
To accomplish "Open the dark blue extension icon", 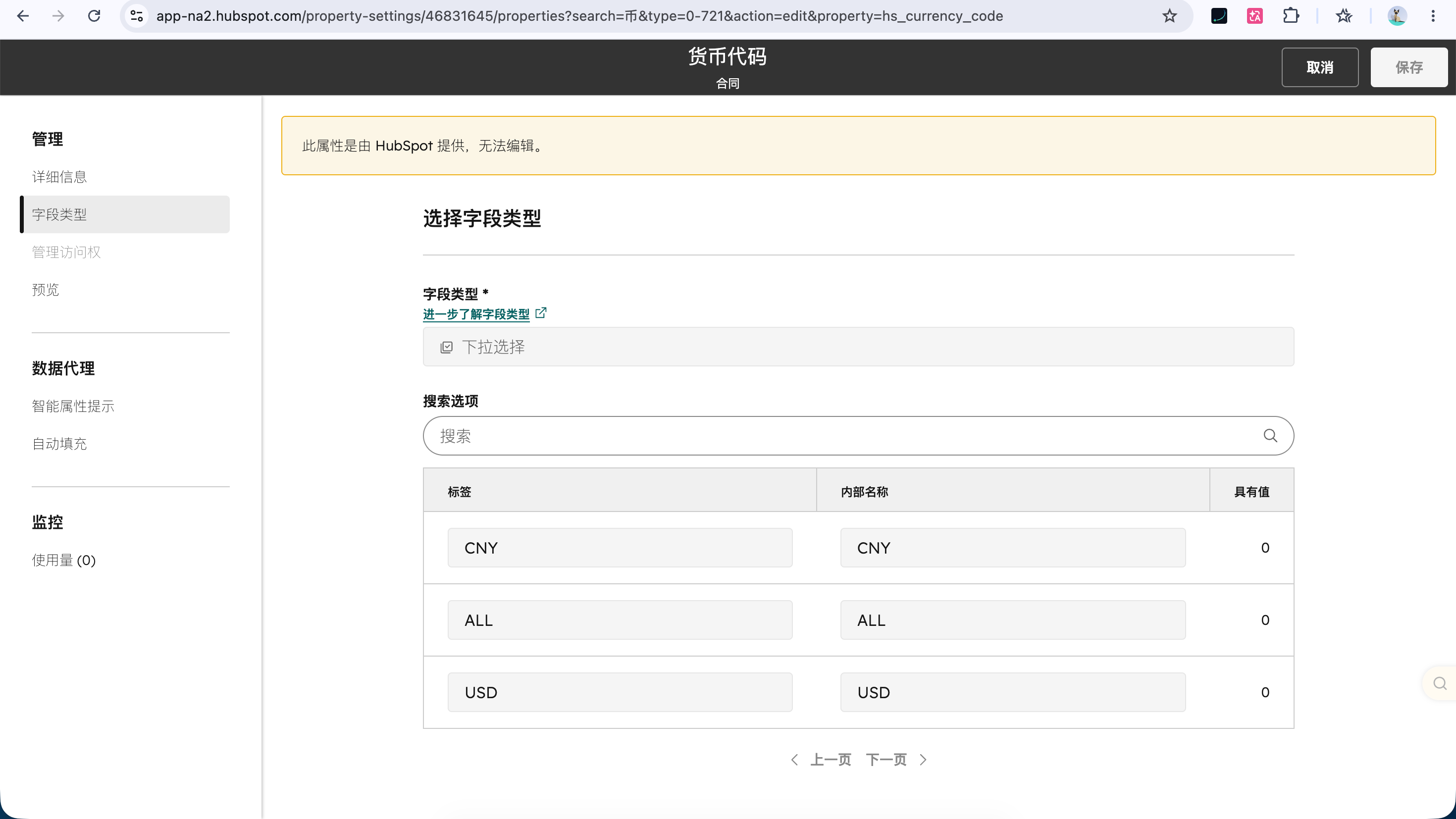I will point(1219,16).
